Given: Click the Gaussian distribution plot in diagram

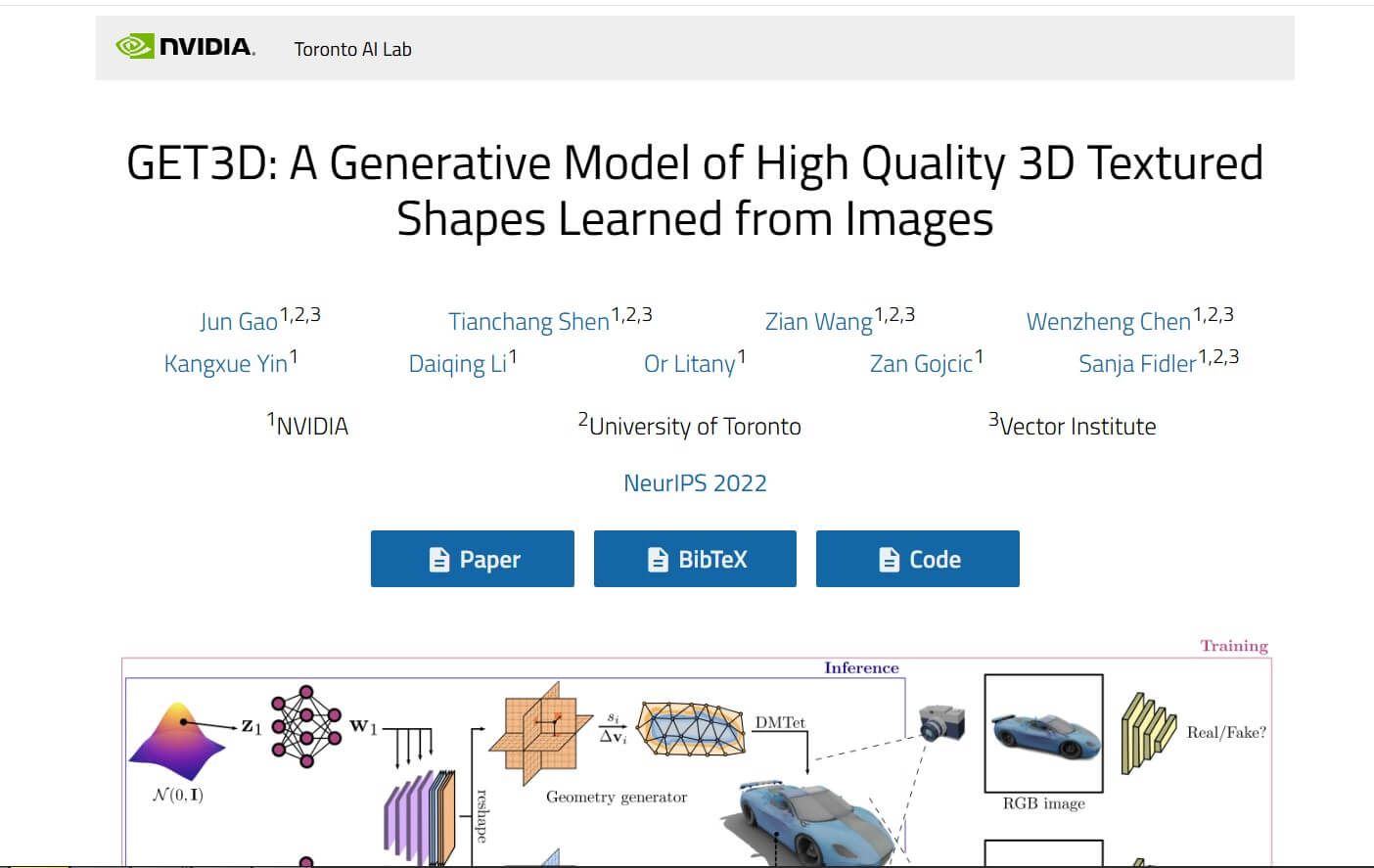Looking at the screenshot, I should pyautogui.click(x=179, y=741).
